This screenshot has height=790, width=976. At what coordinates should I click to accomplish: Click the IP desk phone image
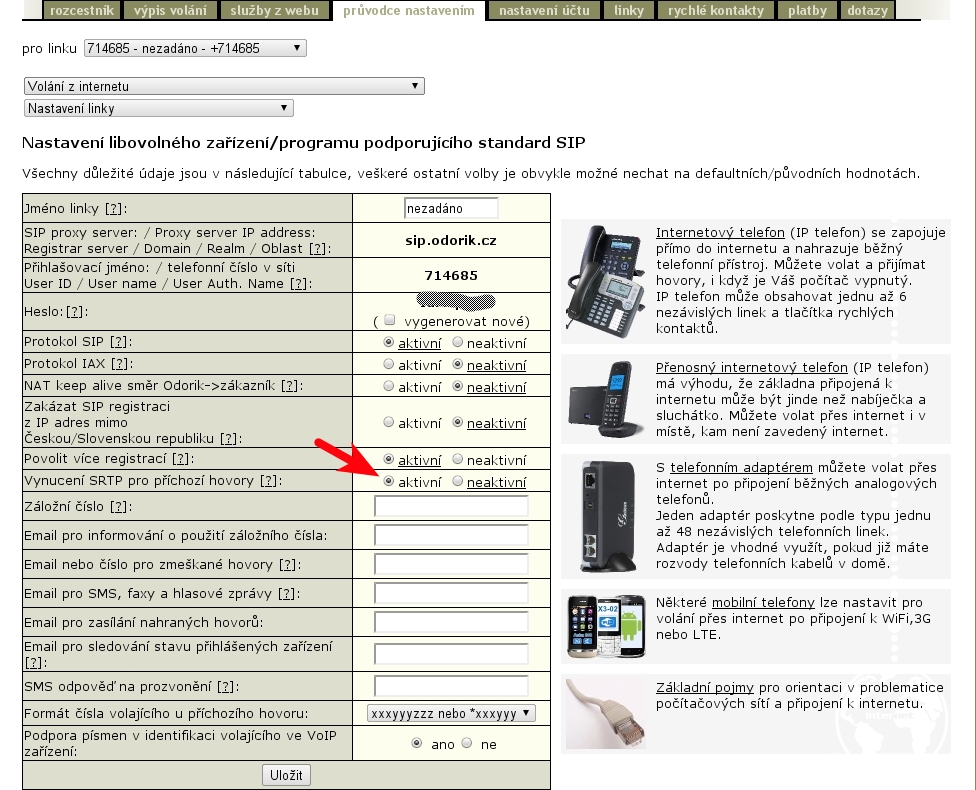[606, 282]
